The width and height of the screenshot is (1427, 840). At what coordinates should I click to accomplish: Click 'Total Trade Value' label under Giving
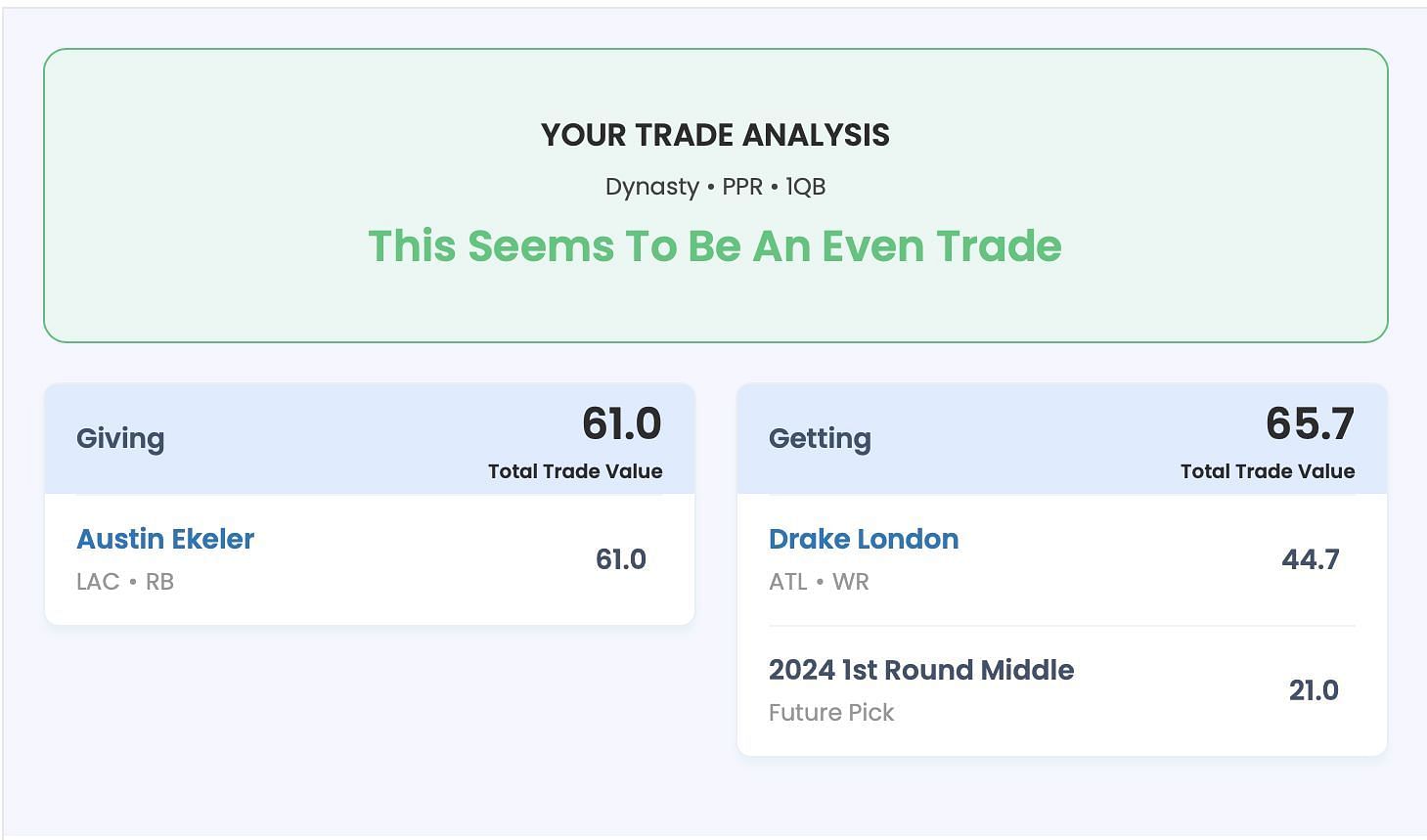click(x=575, y=471)
